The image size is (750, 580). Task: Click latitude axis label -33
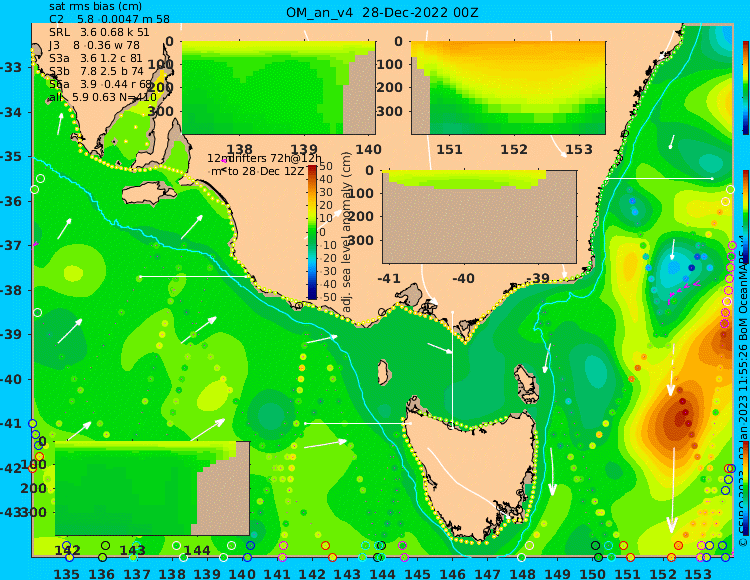(11, 67)
